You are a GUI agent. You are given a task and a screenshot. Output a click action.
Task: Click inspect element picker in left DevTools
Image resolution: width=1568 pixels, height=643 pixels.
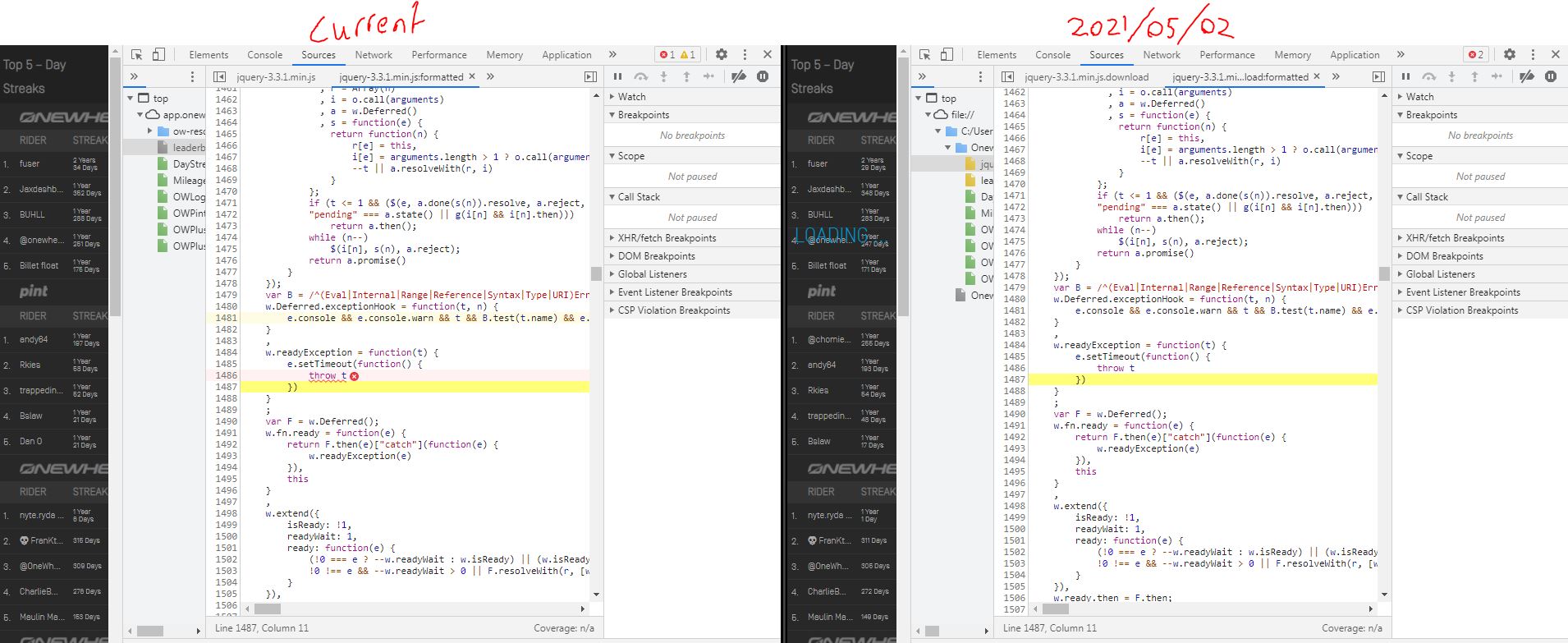[137, 54]
